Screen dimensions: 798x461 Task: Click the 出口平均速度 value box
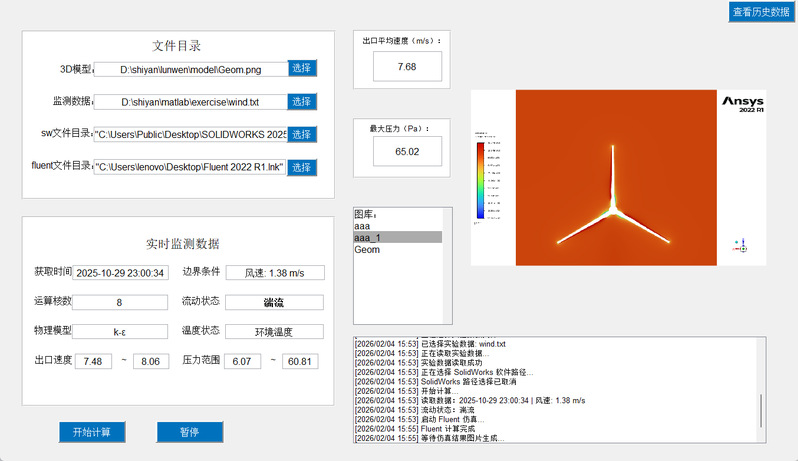point(406,66)
